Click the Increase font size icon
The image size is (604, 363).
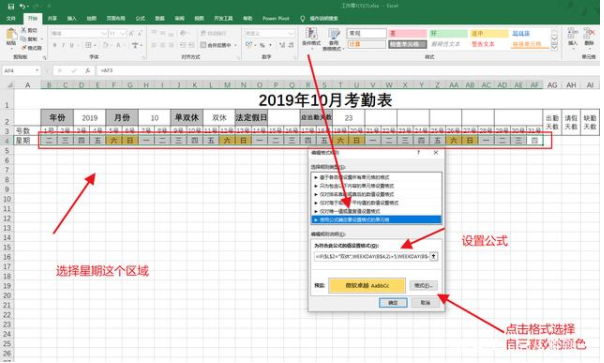[x=131, y=34]
